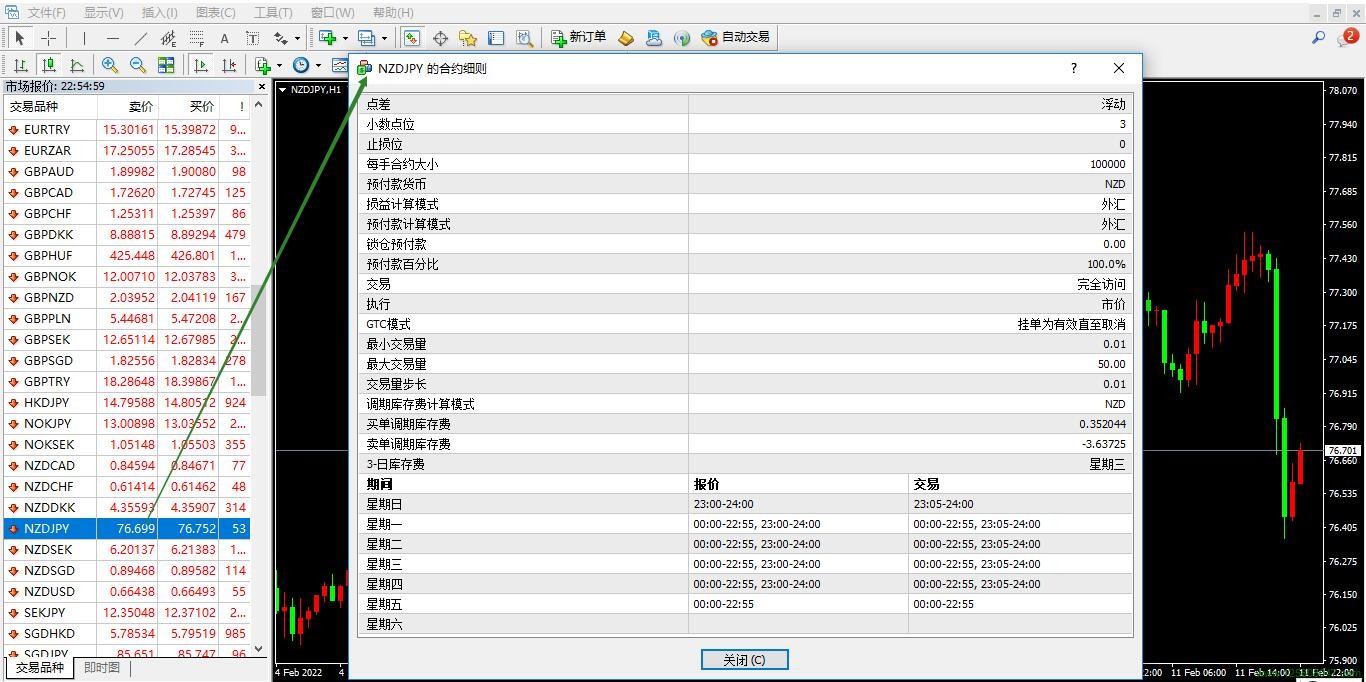Select the NZDUSD symbol row
Screen dimensions: 1366x682
click(127, 592)
